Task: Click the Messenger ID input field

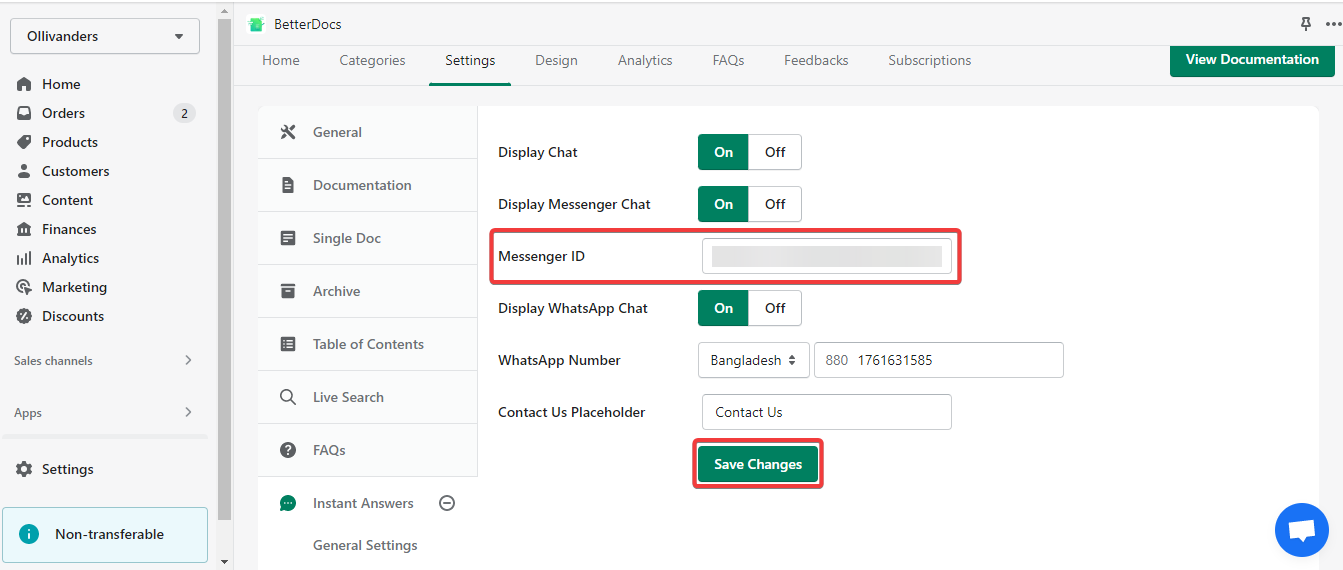Action: click(827, 256)
